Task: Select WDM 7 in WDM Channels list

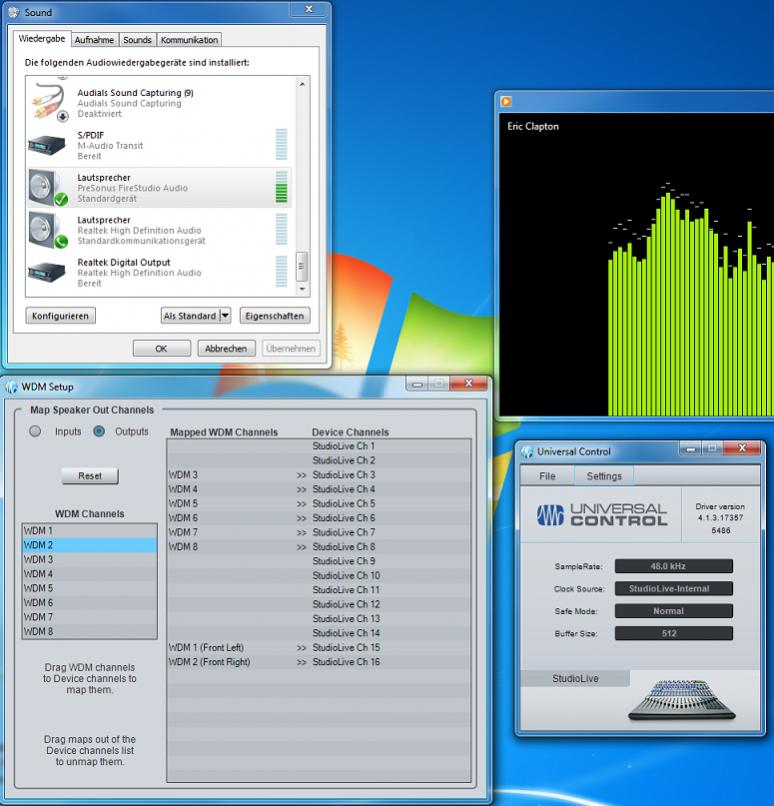Action: tap(90, 617)
